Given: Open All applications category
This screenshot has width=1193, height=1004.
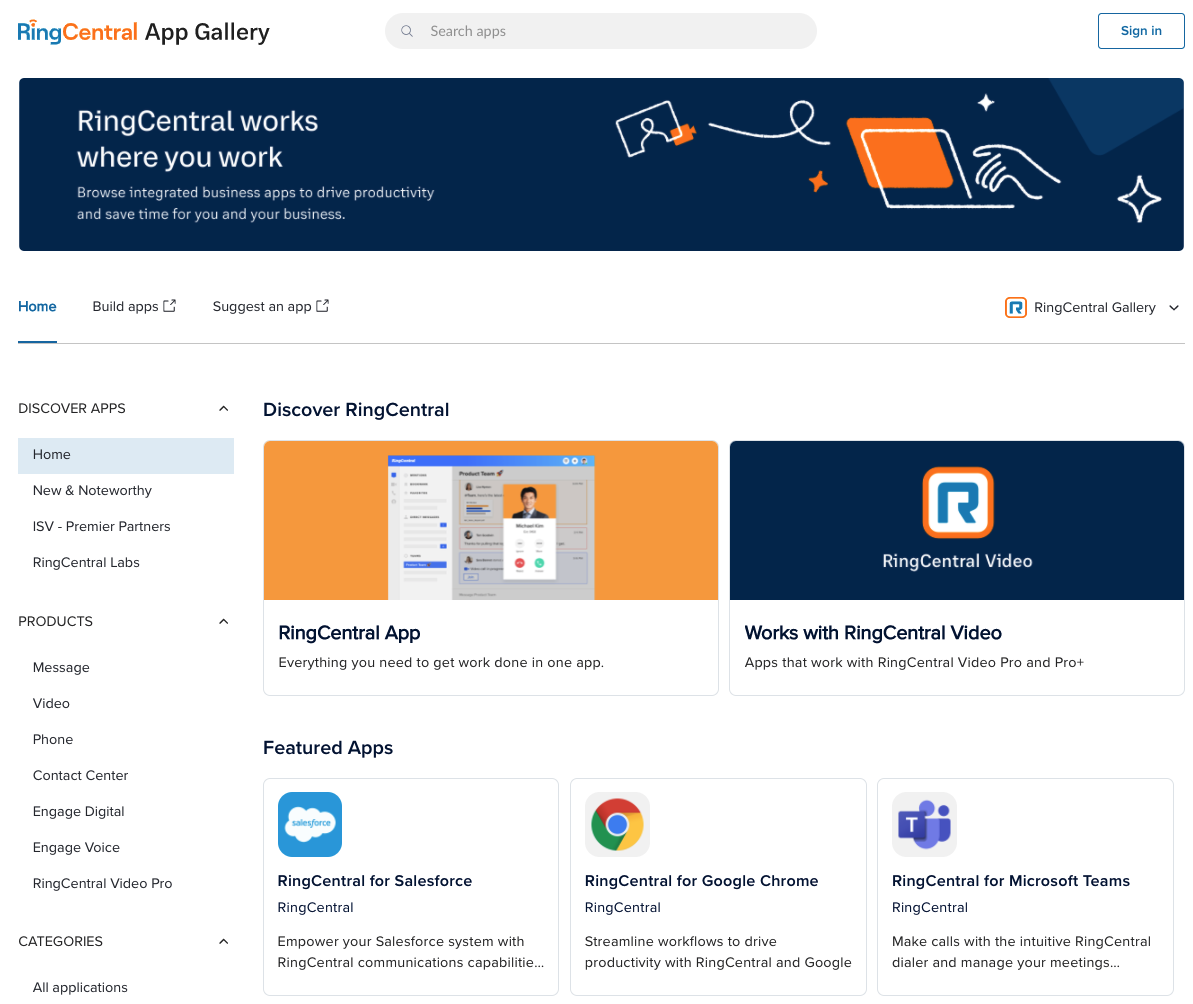Looking at the screenshot, I should pos(80,987).
